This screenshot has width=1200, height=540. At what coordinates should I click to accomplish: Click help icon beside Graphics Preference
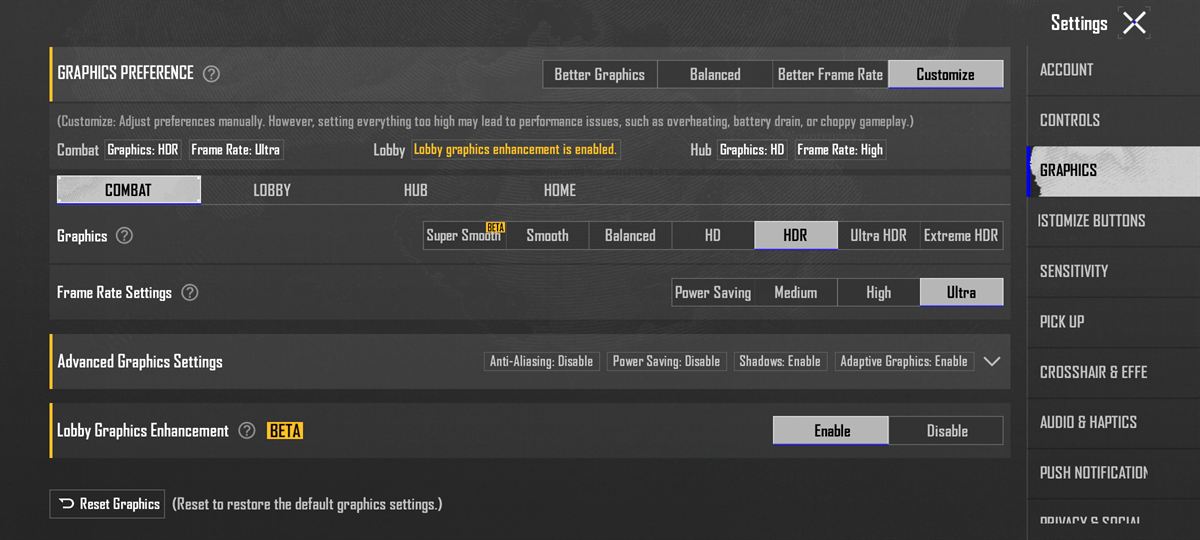pos(211,74)
